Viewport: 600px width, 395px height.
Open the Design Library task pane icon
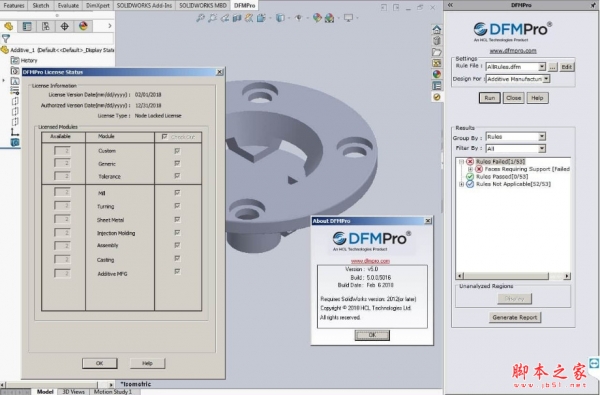[x=437, y=41]
